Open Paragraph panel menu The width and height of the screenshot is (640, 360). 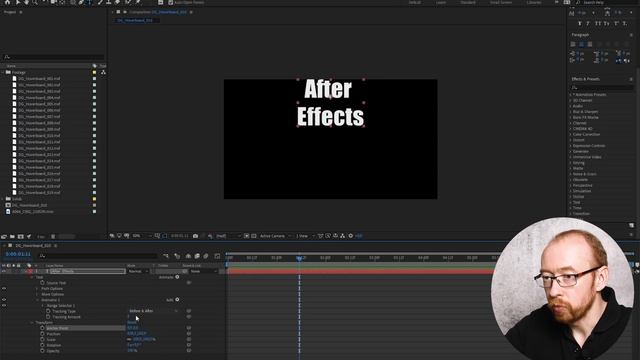[x=631, y=35]
